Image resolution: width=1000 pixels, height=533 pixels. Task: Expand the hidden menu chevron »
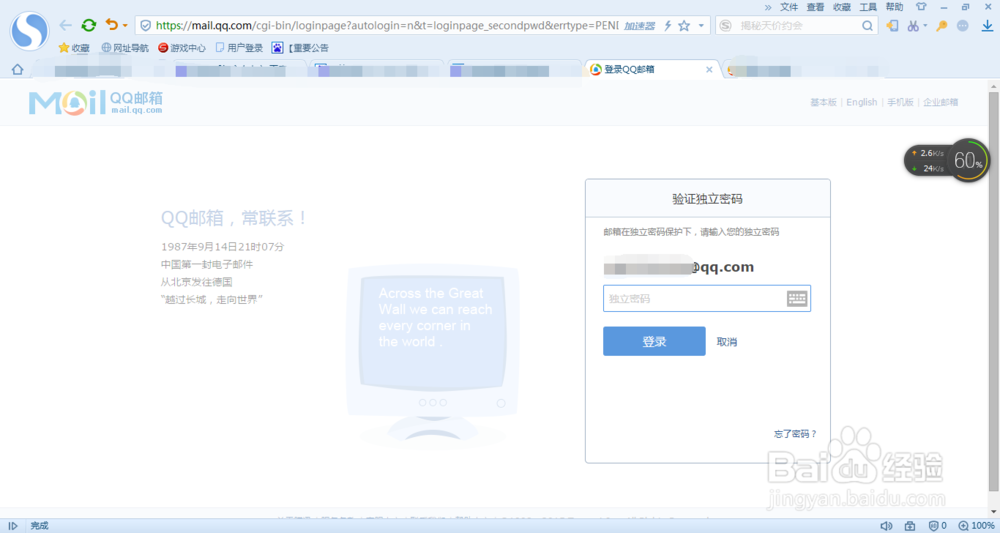(768, 7)
